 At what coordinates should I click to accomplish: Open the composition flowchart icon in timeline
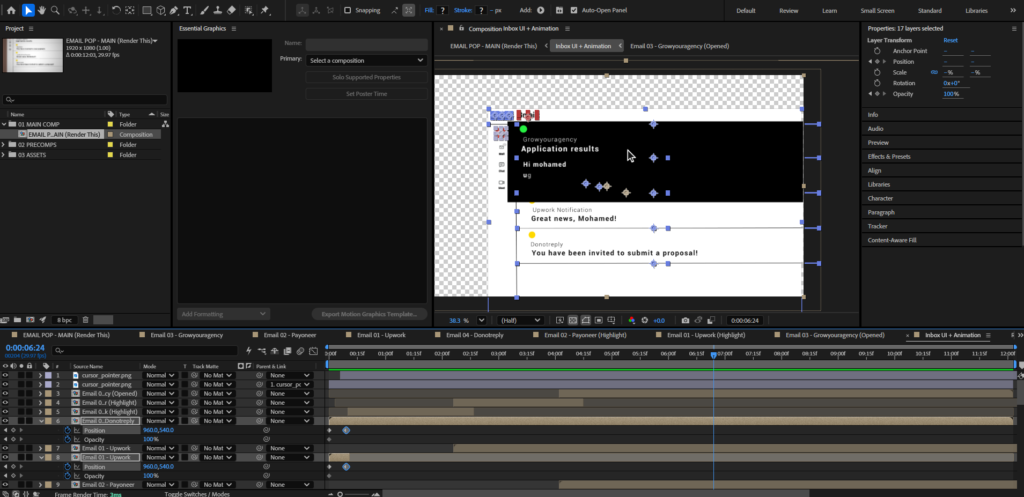pos(261,351)
